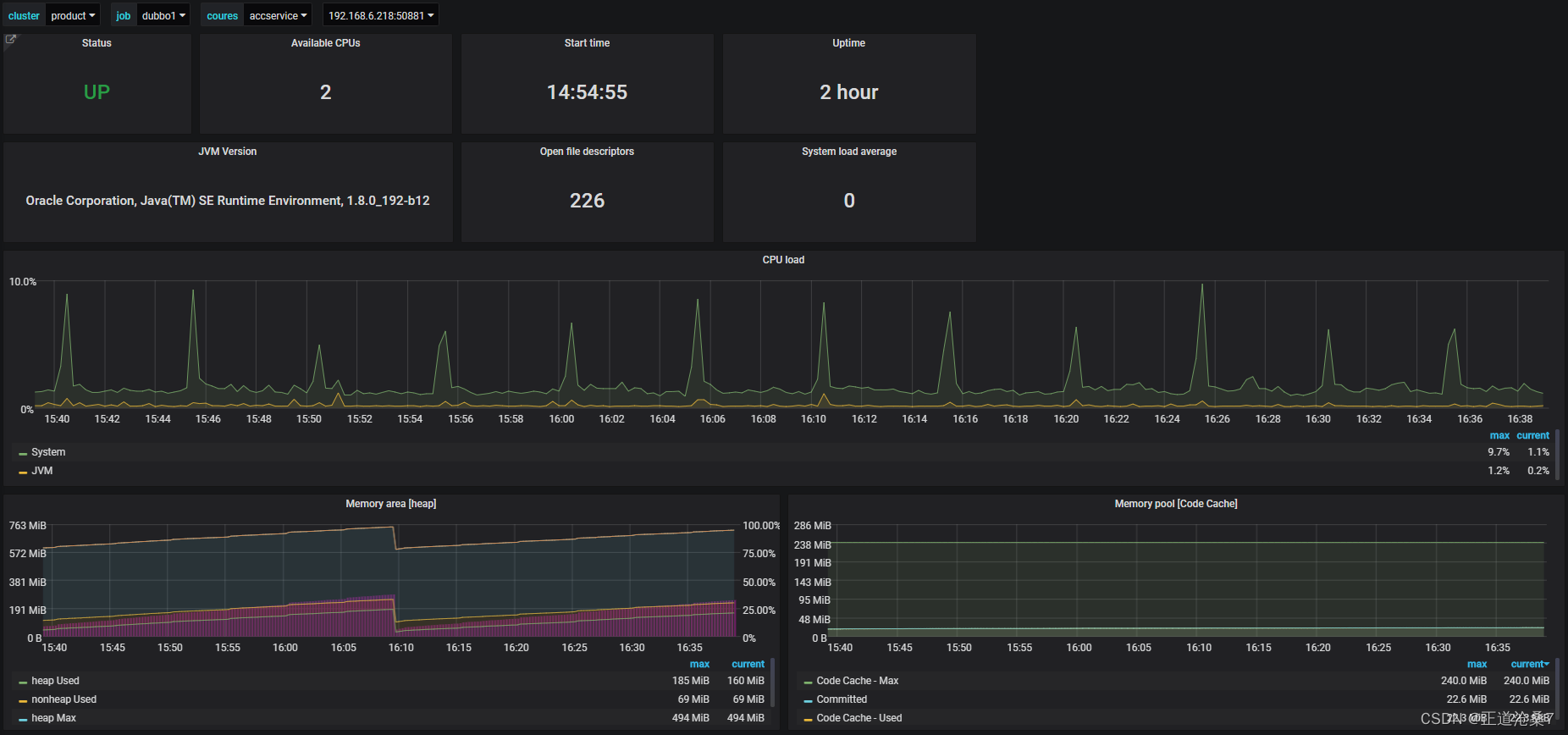The width and height of the screenshot is (1568, 735).
Task: Click the yellow color swatch beside JVM
Action: [23, 472]
